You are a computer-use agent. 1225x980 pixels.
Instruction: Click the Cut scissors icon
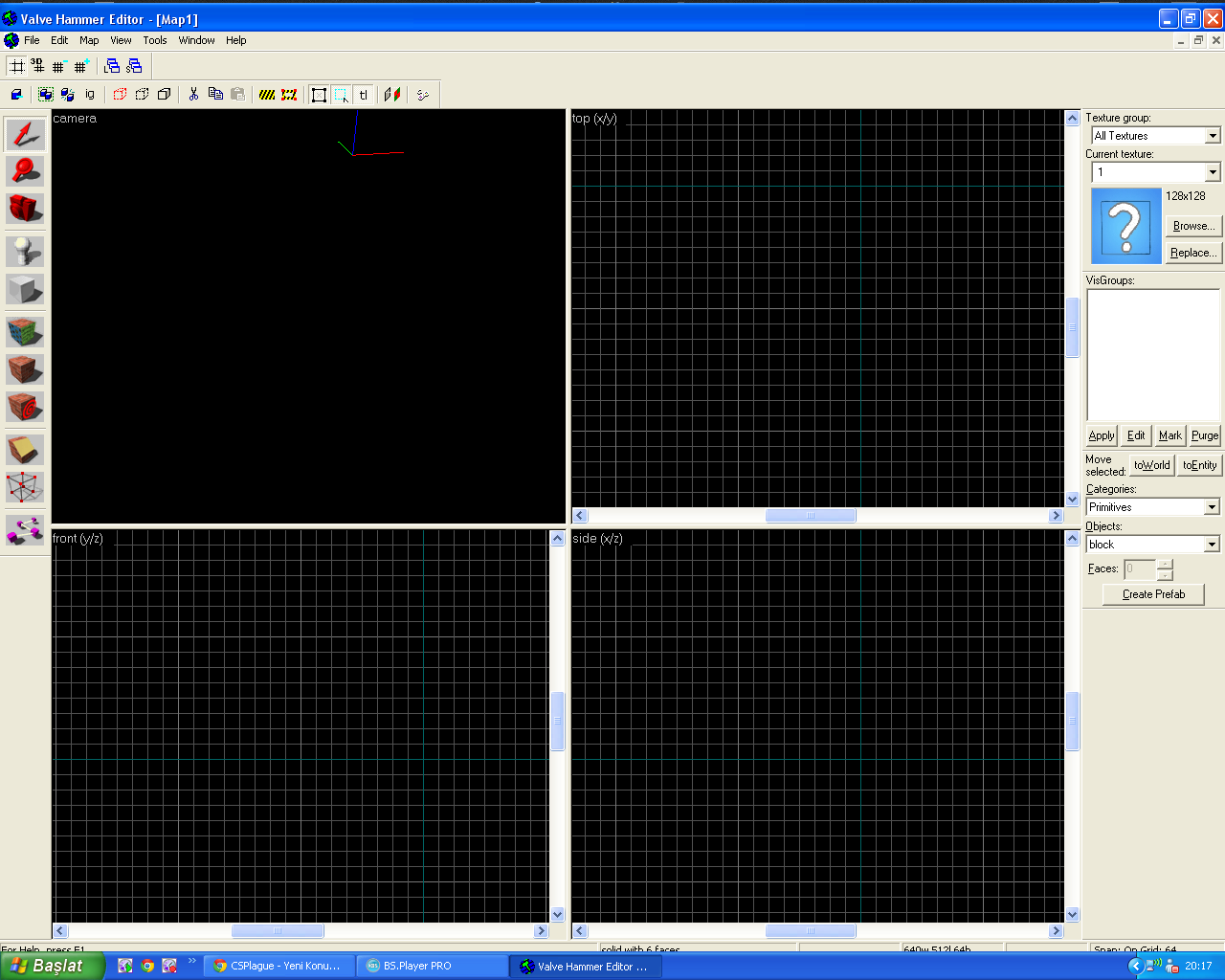pyautogui.click(x=193, y=94)
